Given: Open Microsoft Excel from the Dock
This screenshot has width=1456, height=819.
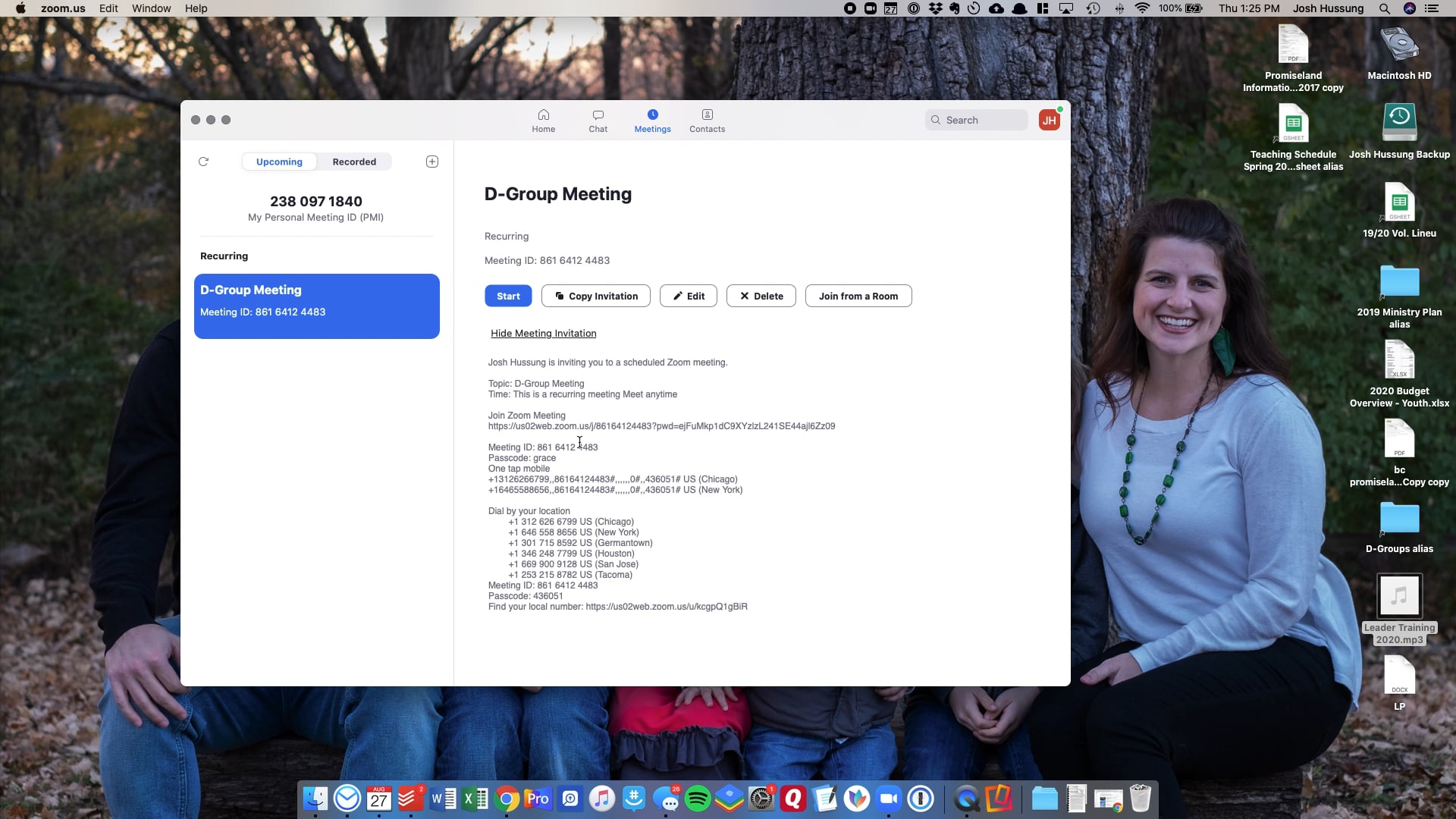Looking at the screenshot, I should point(475,799).
